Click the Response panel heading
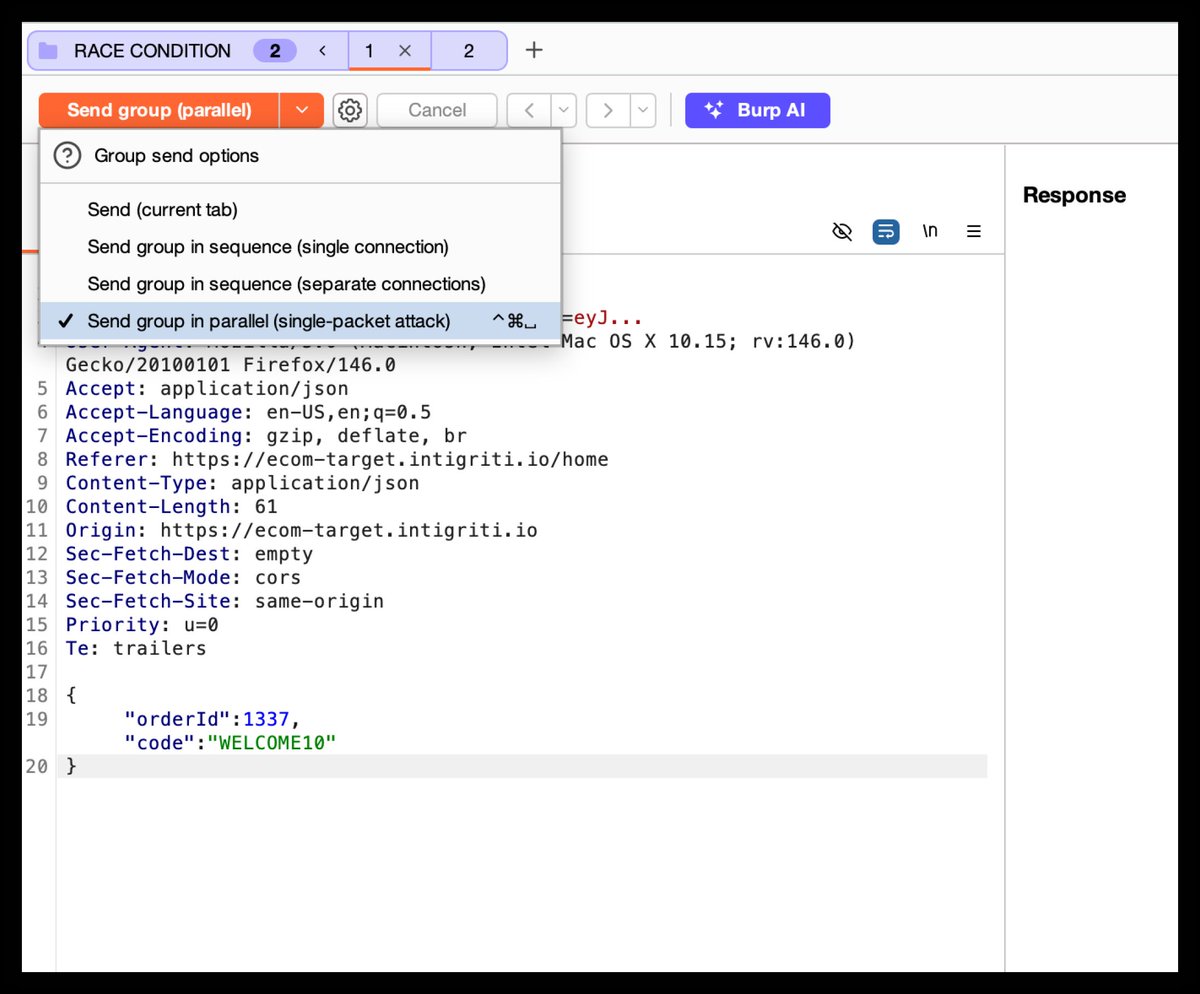1200x994 pixels. (1074, 195)
